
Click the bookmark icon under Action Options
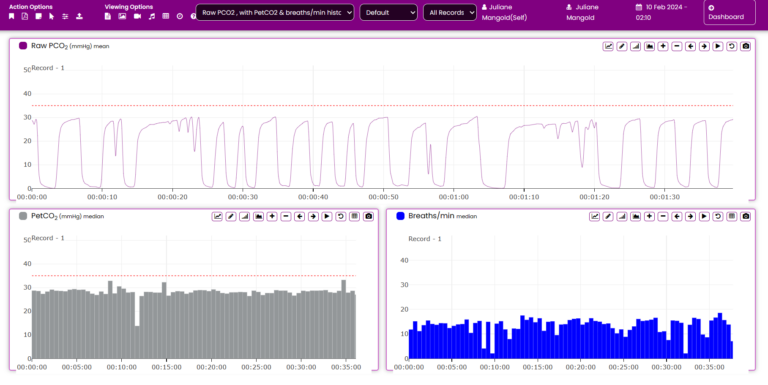point(11,16)
